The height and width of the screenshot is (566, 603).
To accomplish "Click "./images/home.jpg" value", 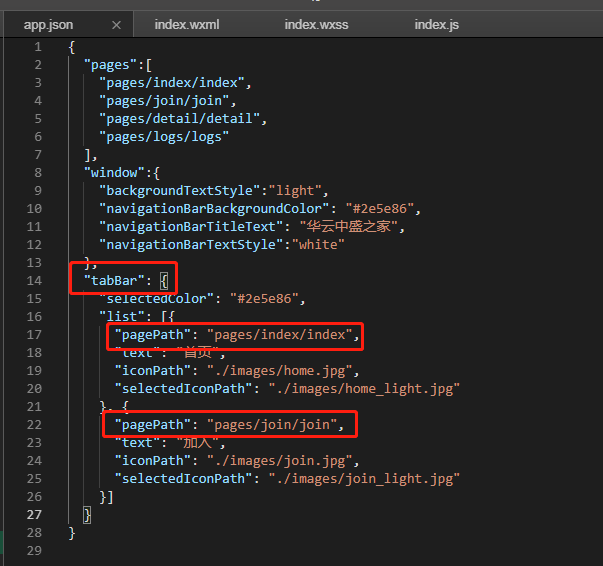I will [x=280, y=371].
